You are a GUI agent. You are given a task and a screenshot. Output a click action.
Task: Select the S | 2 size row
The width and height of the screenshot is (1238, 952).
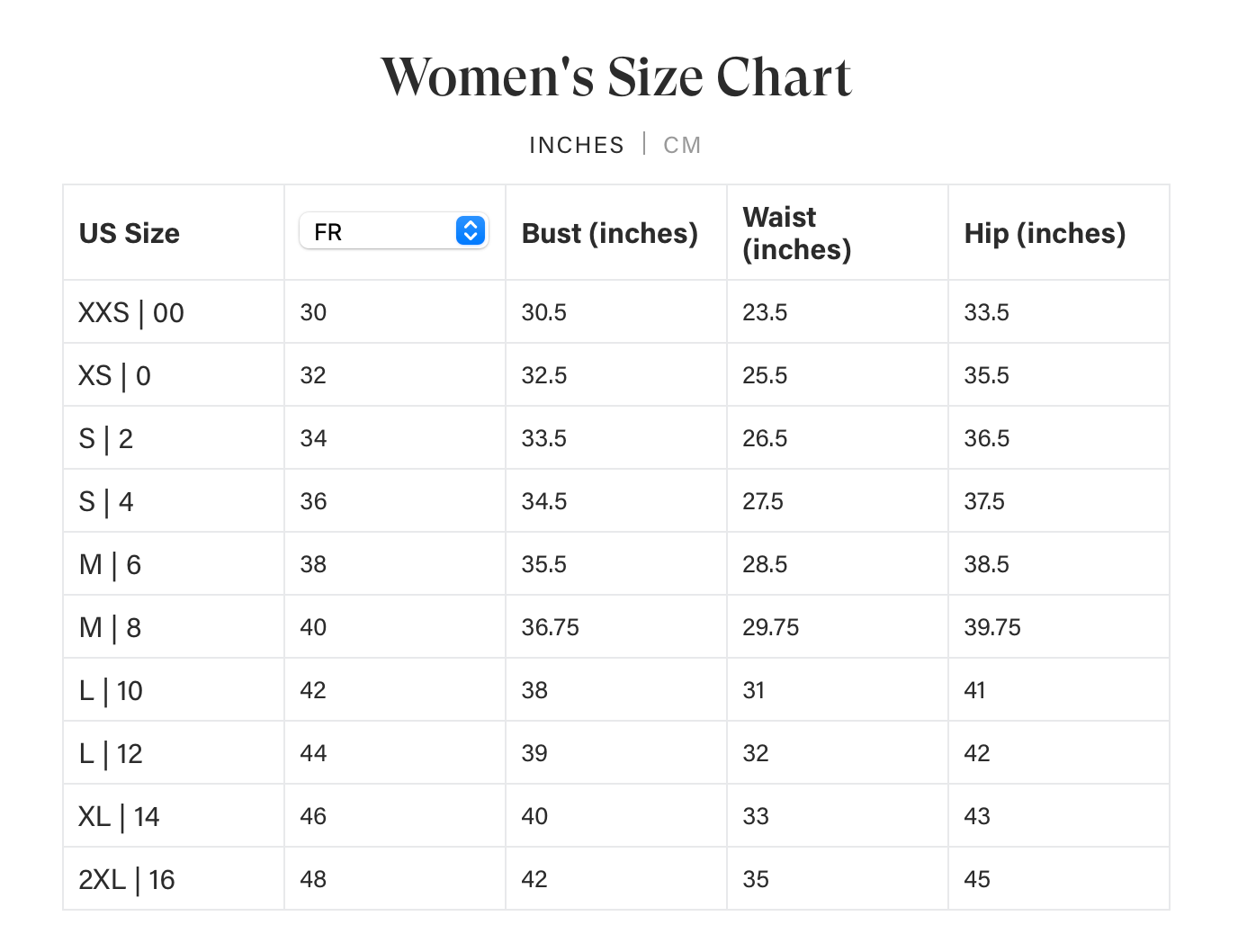[x=106, y=438]
